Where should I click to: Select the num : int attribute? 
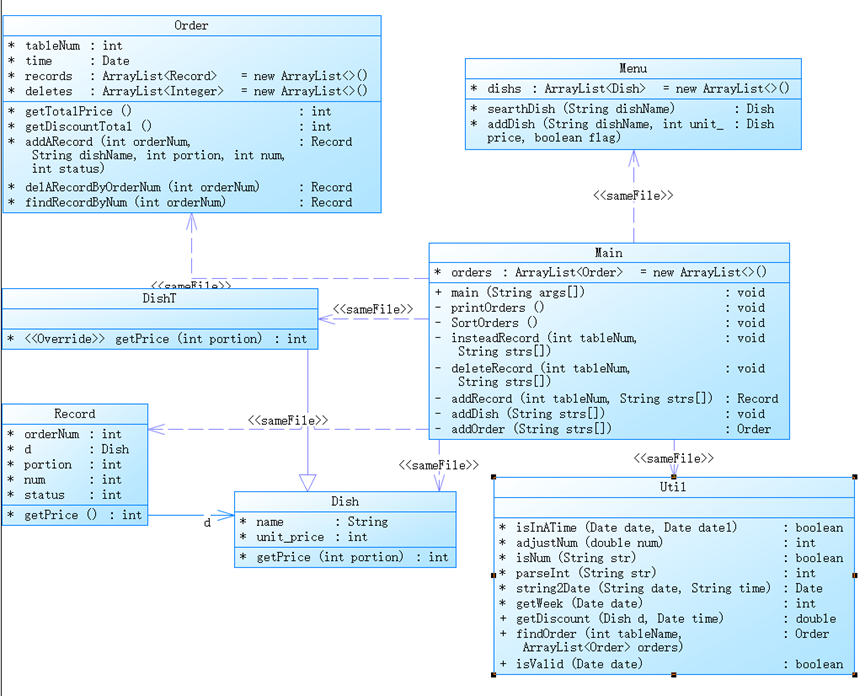pos(64,479)
